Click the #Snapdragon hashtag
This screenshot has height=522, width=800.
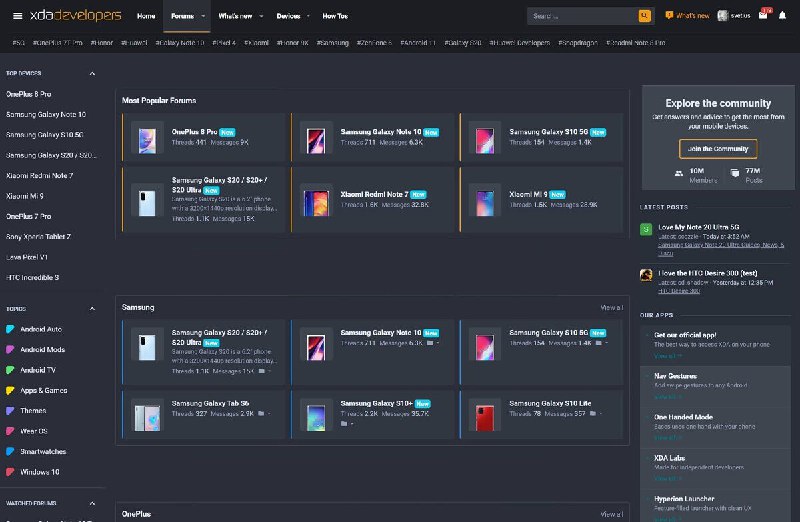pyautogui.click(x=578, y=43)
